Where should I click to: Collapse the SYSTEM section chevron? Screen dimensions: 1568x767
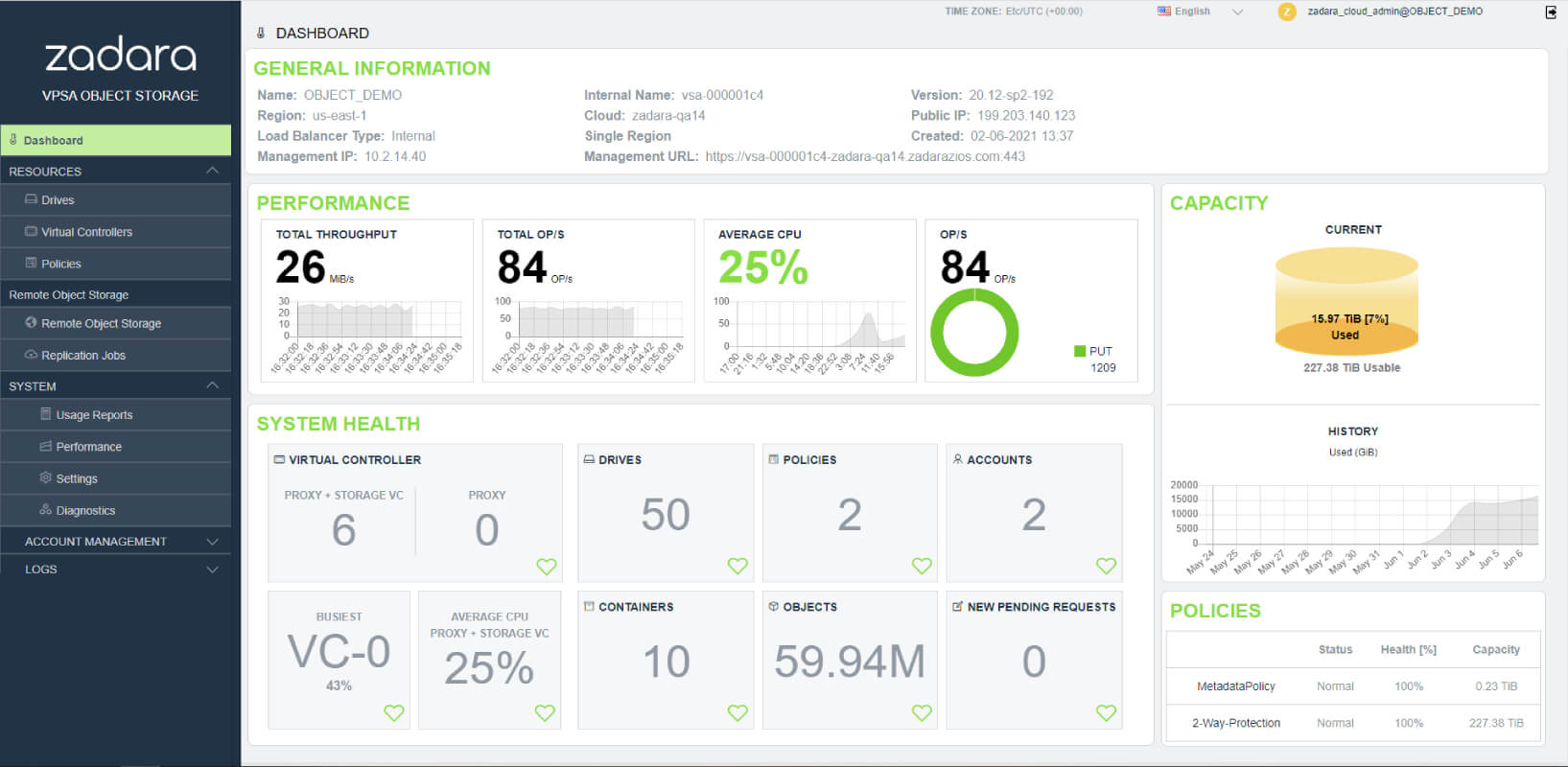click(212, 385)
